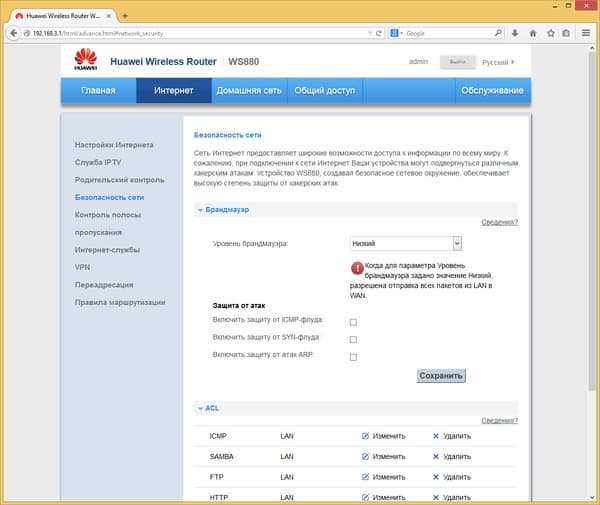Open the Общий доступ tab
This screenshot has height=505, width=600.
coord(324,90)
